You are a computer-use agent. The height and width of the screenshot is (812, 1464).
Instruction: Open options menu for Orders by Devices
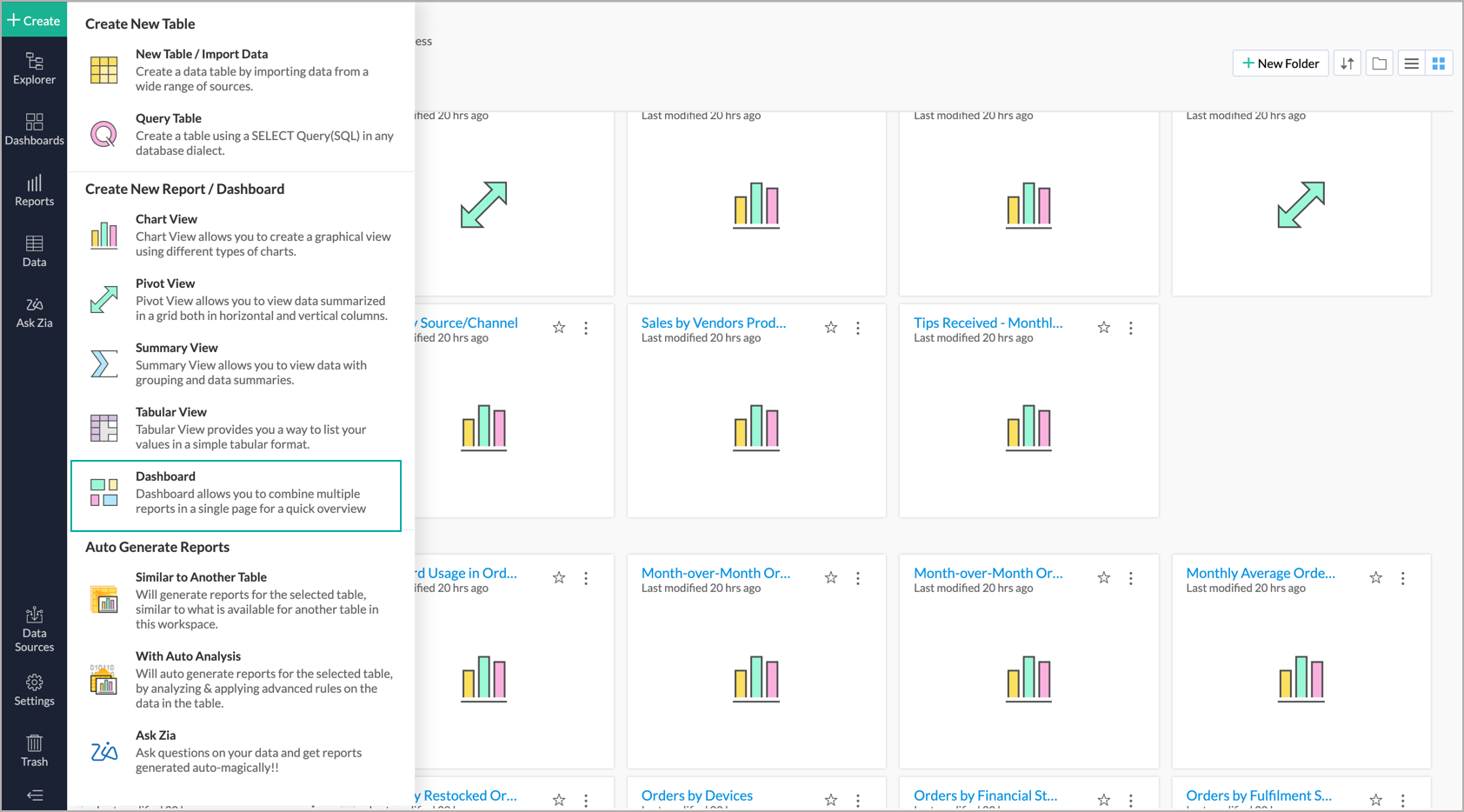tap(857, 799)
